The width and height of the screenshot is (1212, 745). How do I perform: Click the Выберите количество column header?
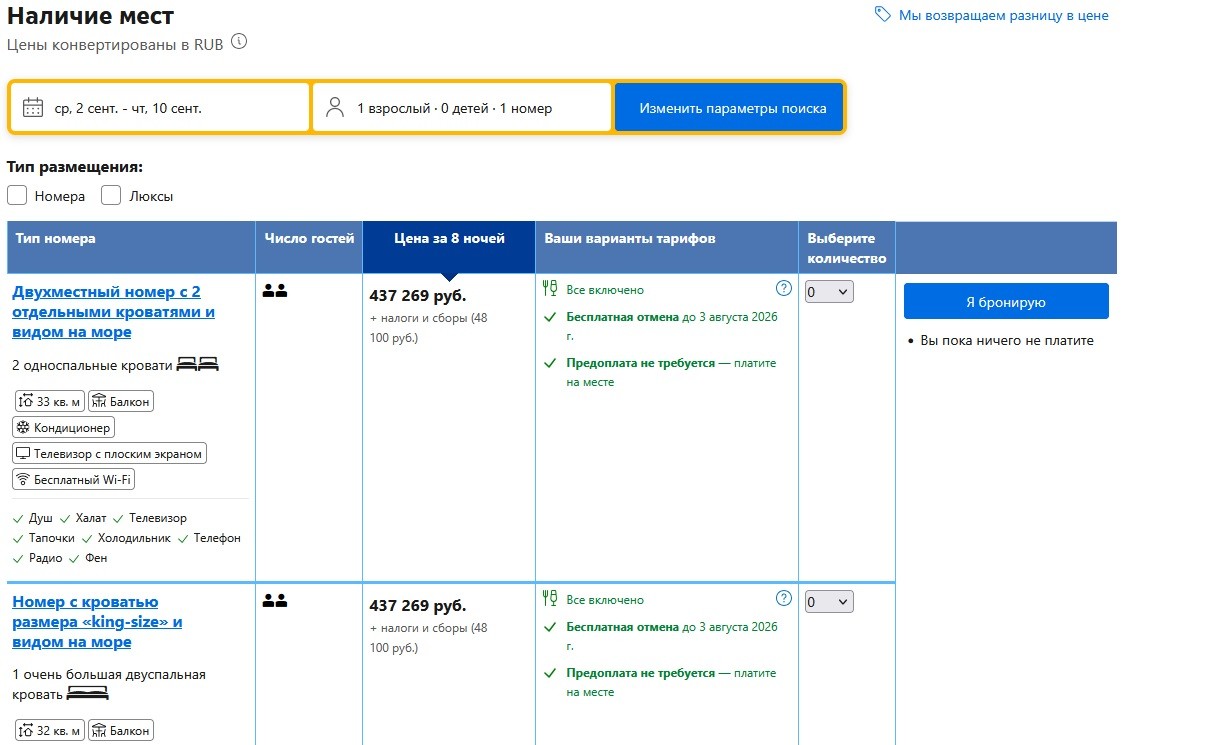(847, 248)
